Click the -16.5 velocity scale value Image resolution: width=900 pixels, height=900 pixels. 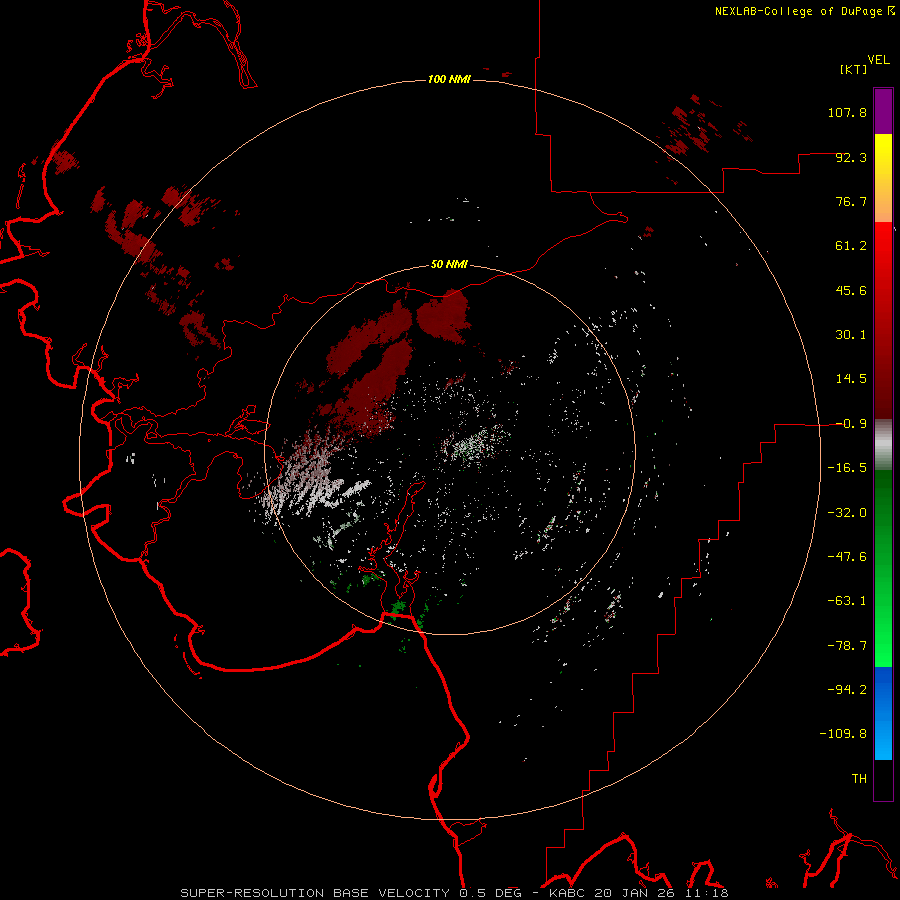pyautogui.click(x=847, y=468)
